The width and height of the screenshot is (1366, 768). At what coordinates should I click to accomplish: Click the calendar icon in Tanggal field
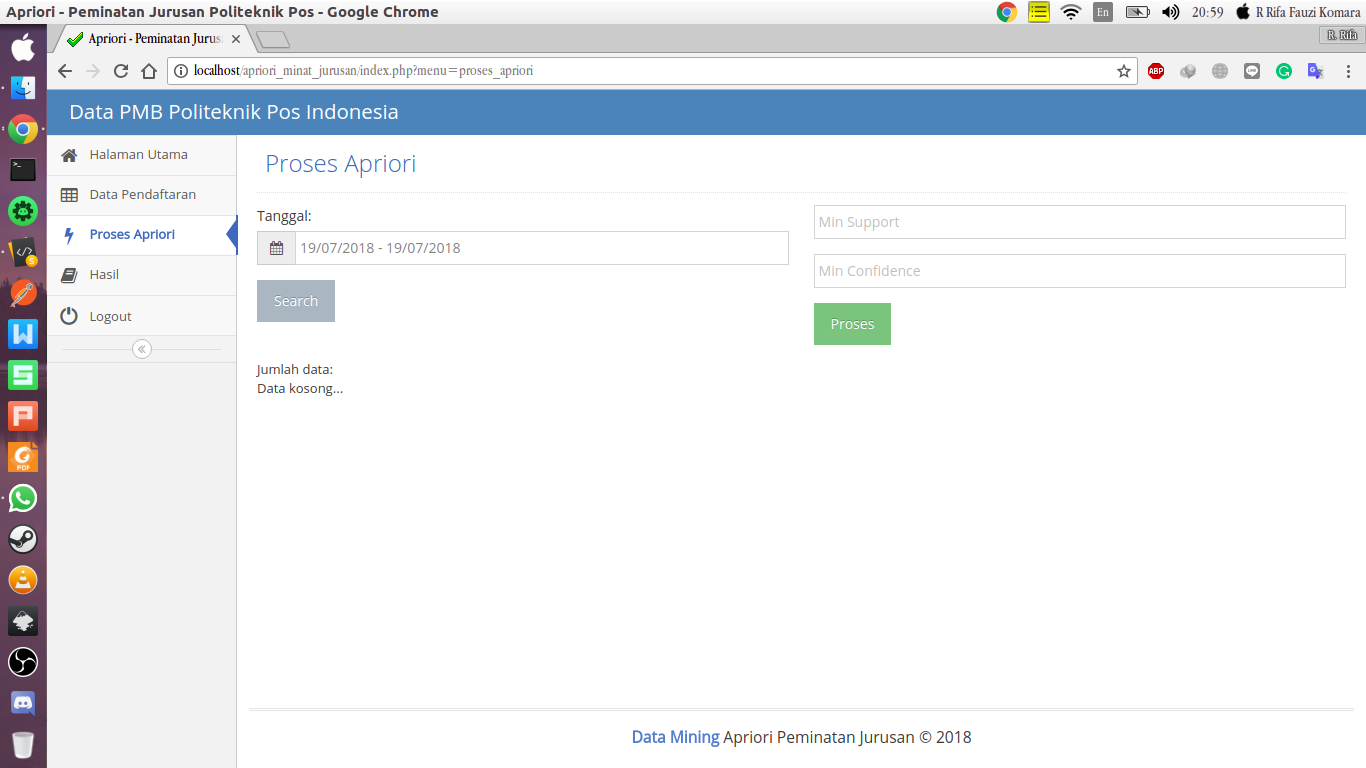[x=276, y=248]
